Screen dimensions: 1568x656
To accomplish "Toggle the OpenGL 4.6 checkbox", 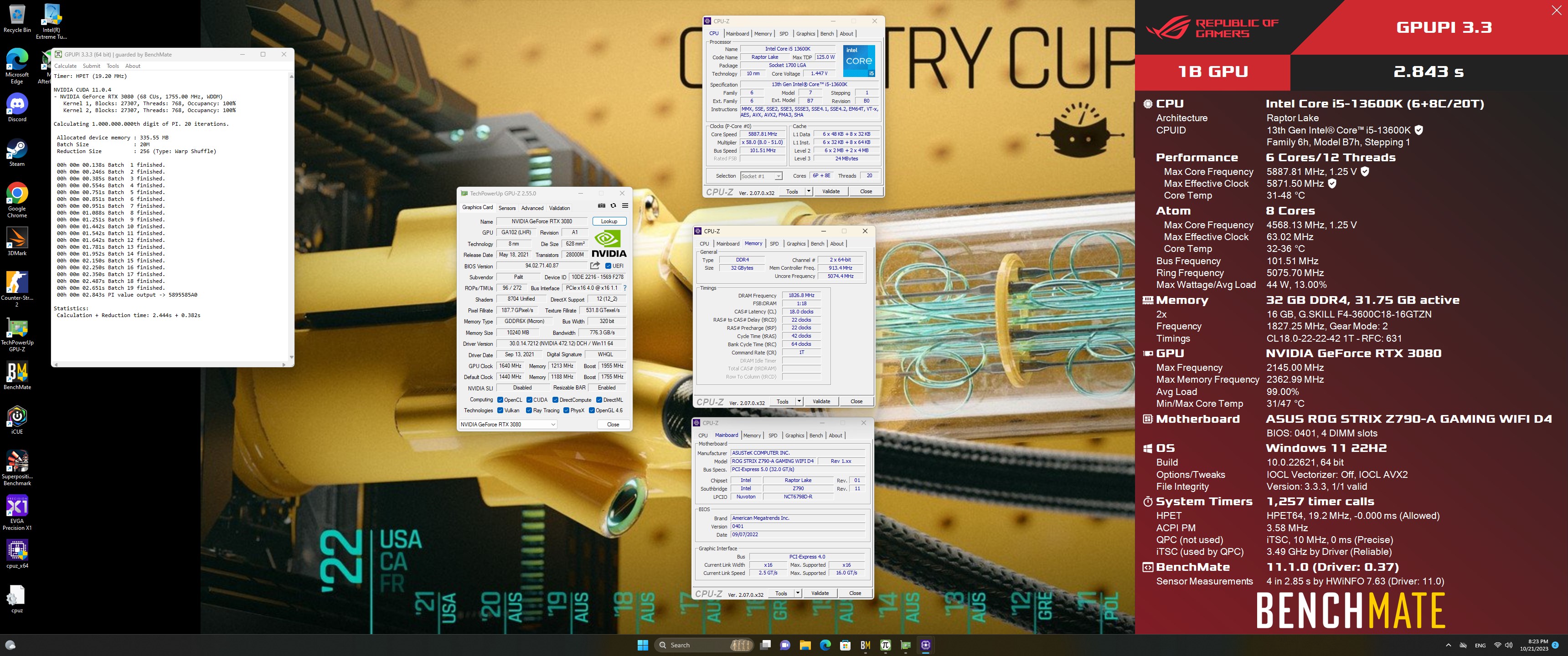I will pyautogui.click(x=592, y=410).
